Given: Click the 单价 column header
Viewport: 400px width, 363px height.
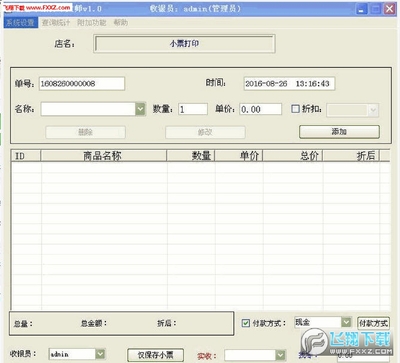Looking at the screenshot, I should click(239, 156).
